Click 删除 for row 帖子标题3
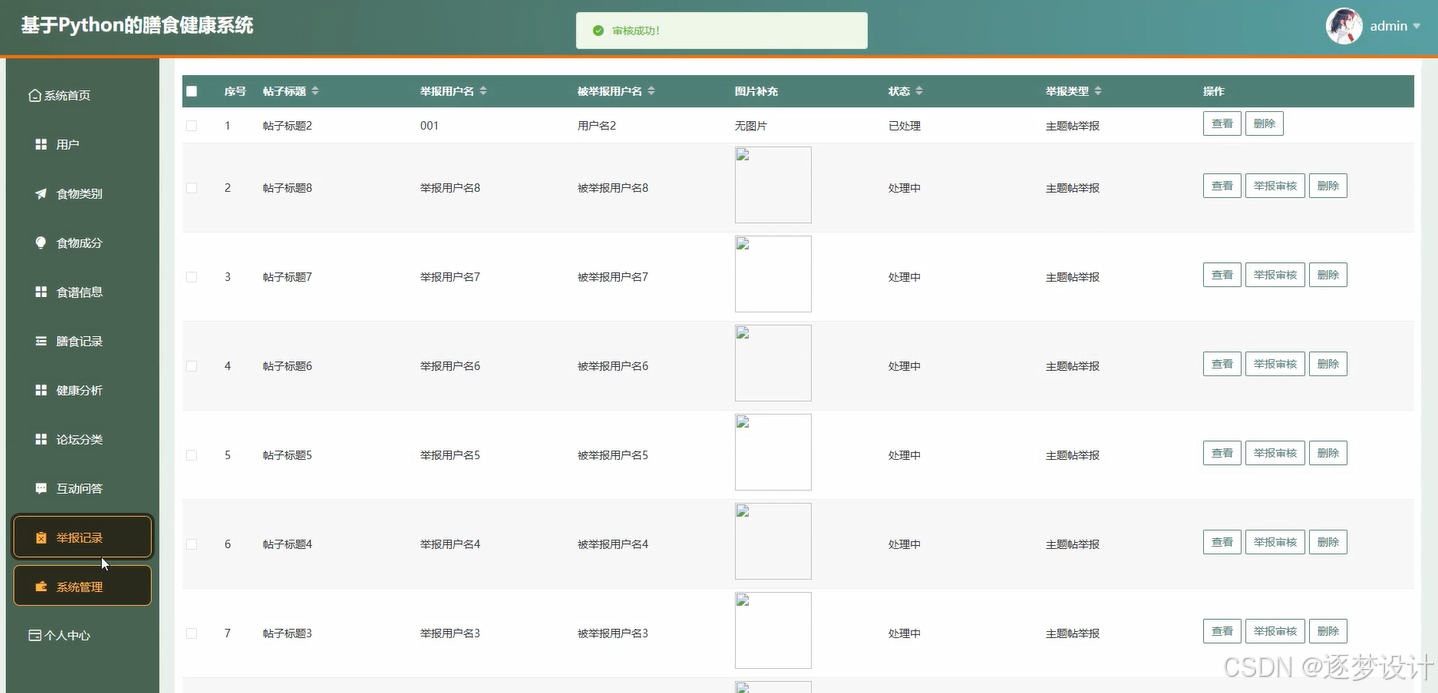 point(1328,631)
